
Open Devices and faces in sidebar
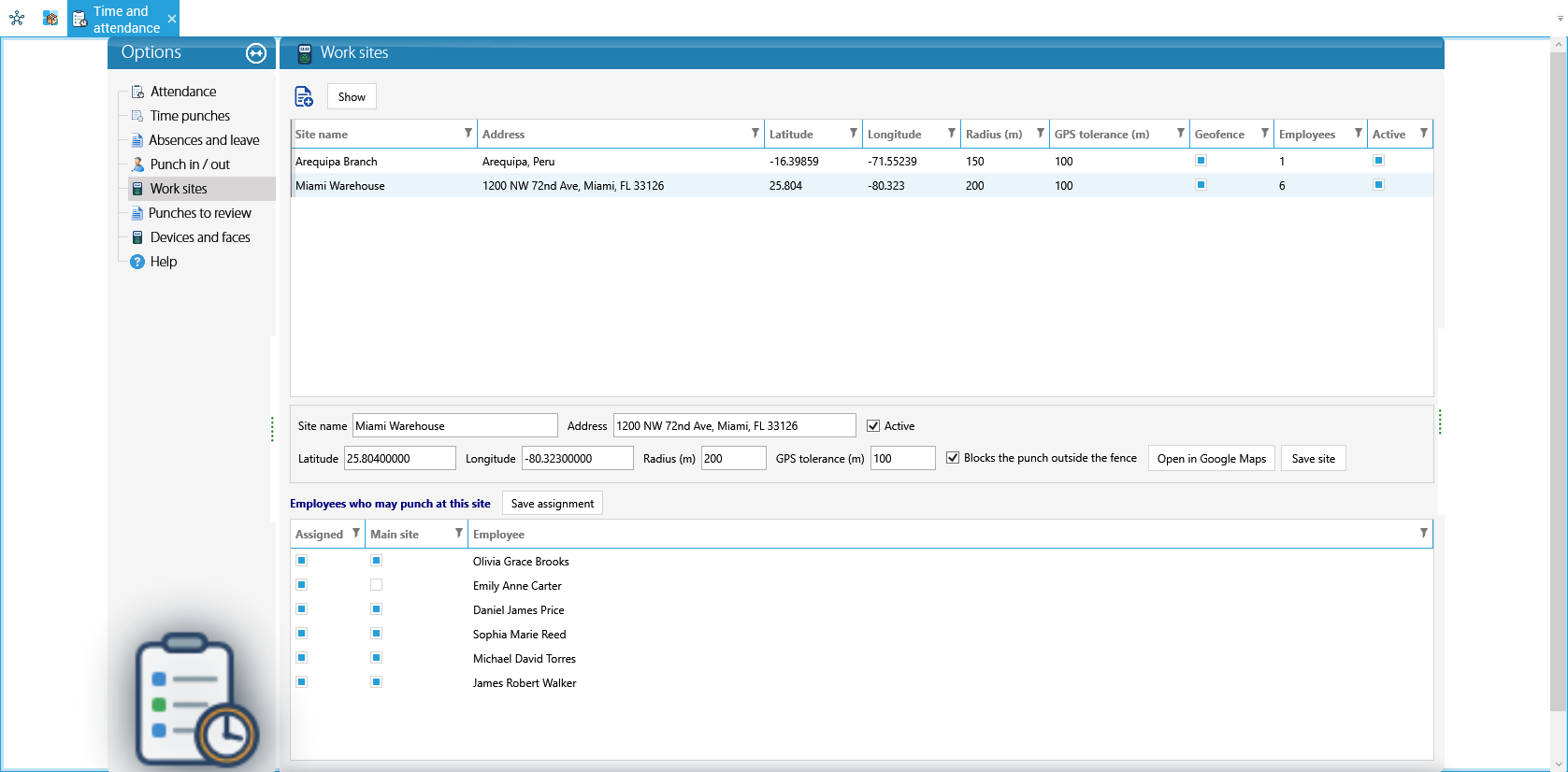(200, 237)
